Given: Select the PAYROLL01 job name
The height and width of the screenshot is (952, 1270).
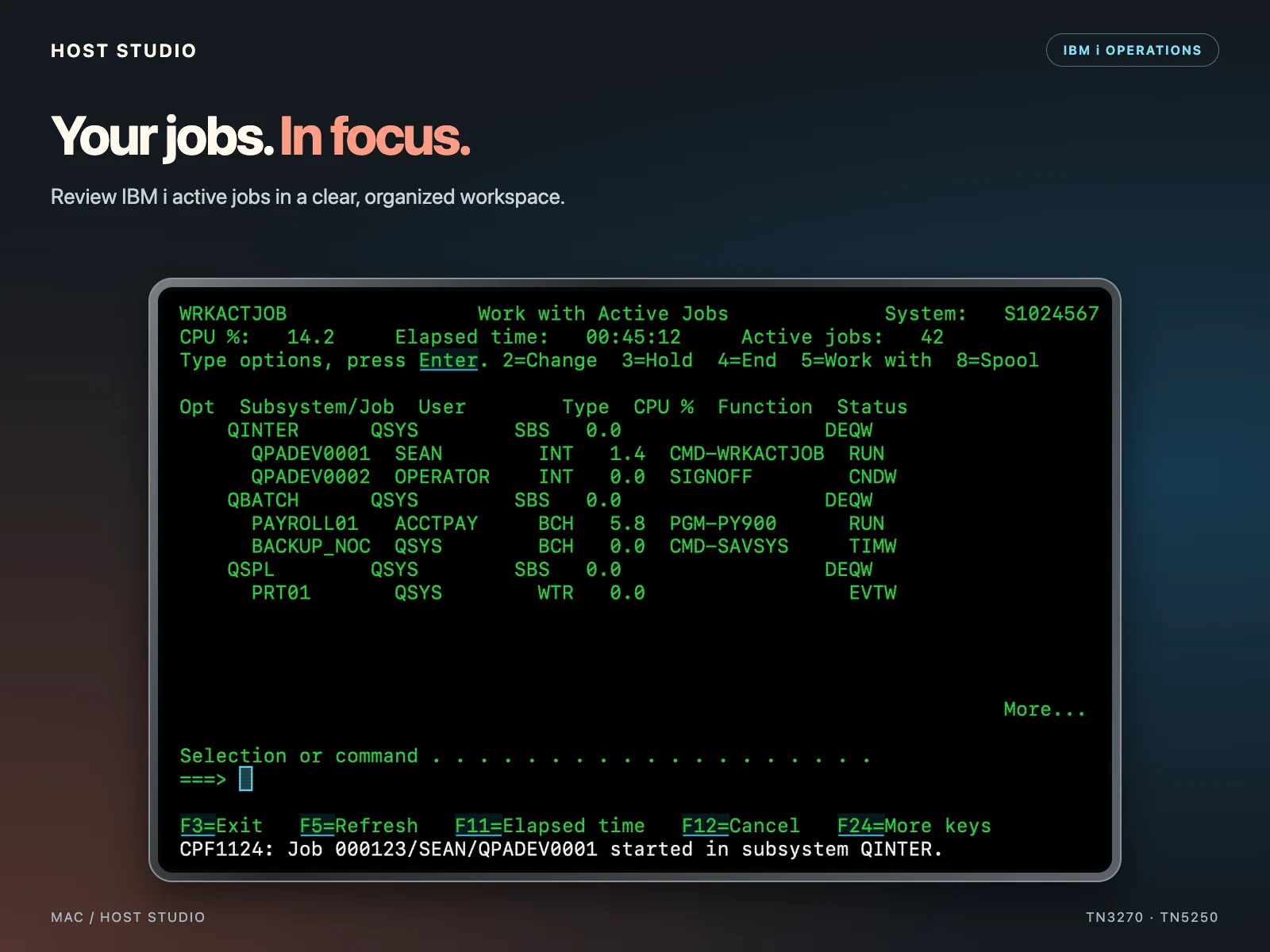Looking at the screenshot, I should click(x=305, y=524).
